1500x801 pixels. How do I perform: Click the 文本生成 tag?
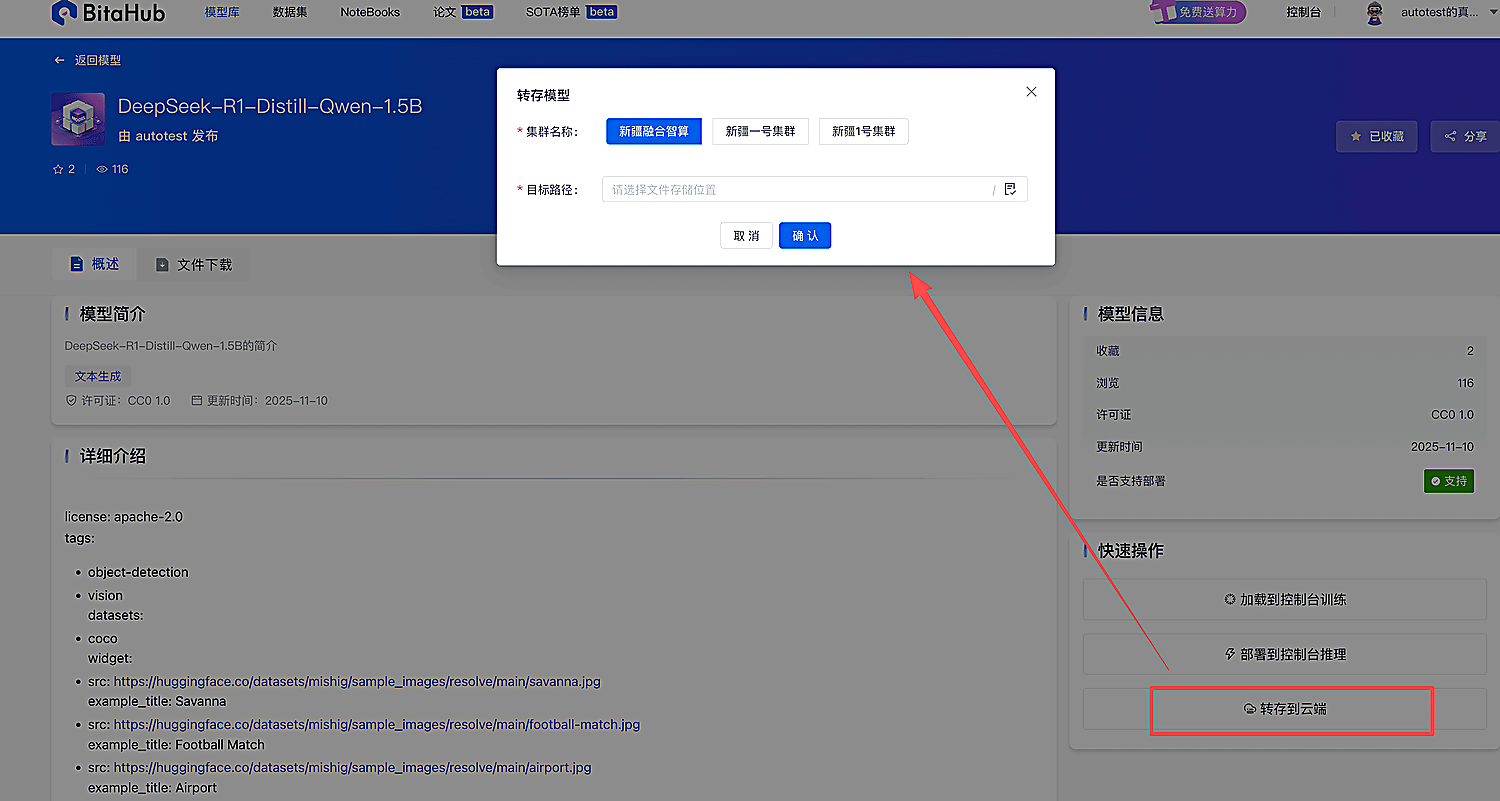click(98, 376)
